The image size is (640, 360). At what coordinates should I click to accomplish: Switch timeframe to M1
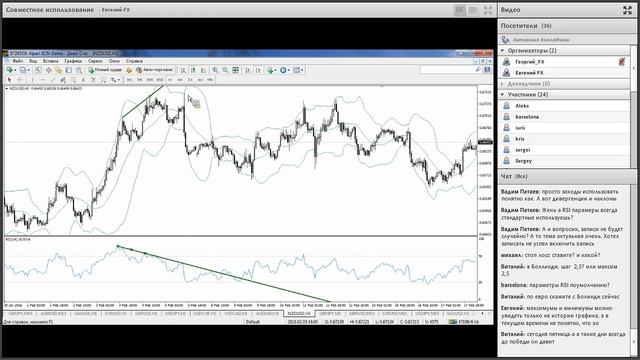129,80
